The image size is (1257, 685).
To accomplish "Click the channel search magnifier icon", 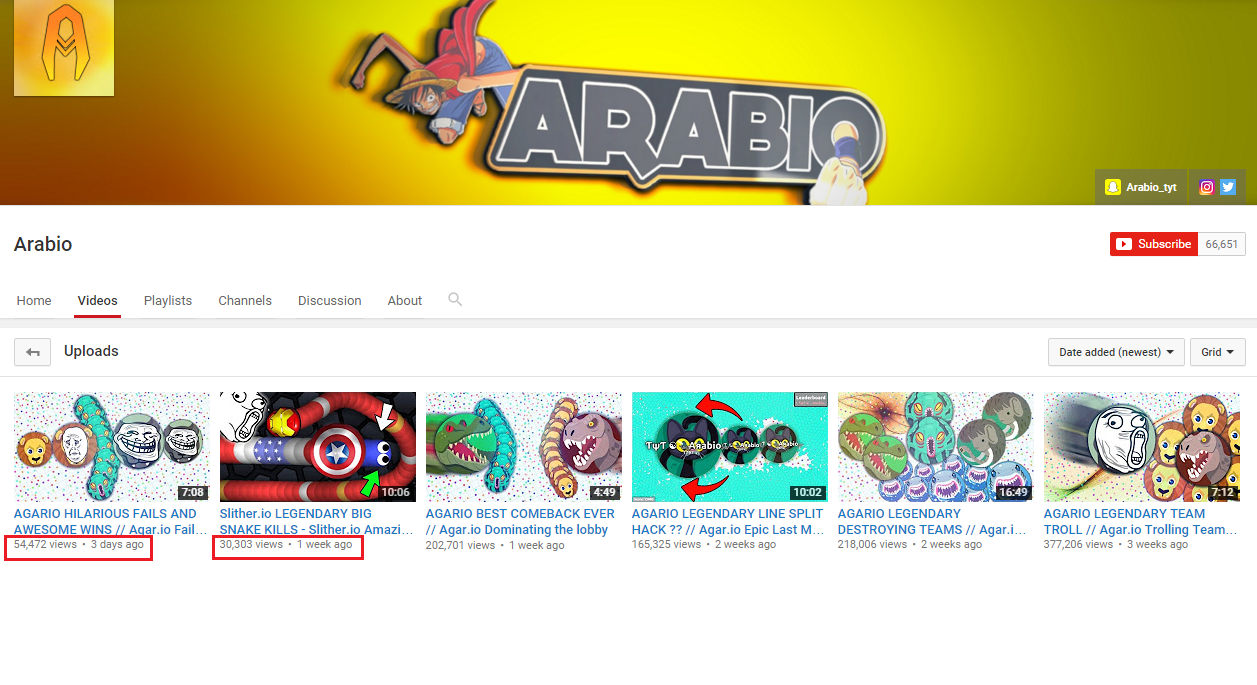I will tap(455, 299).
